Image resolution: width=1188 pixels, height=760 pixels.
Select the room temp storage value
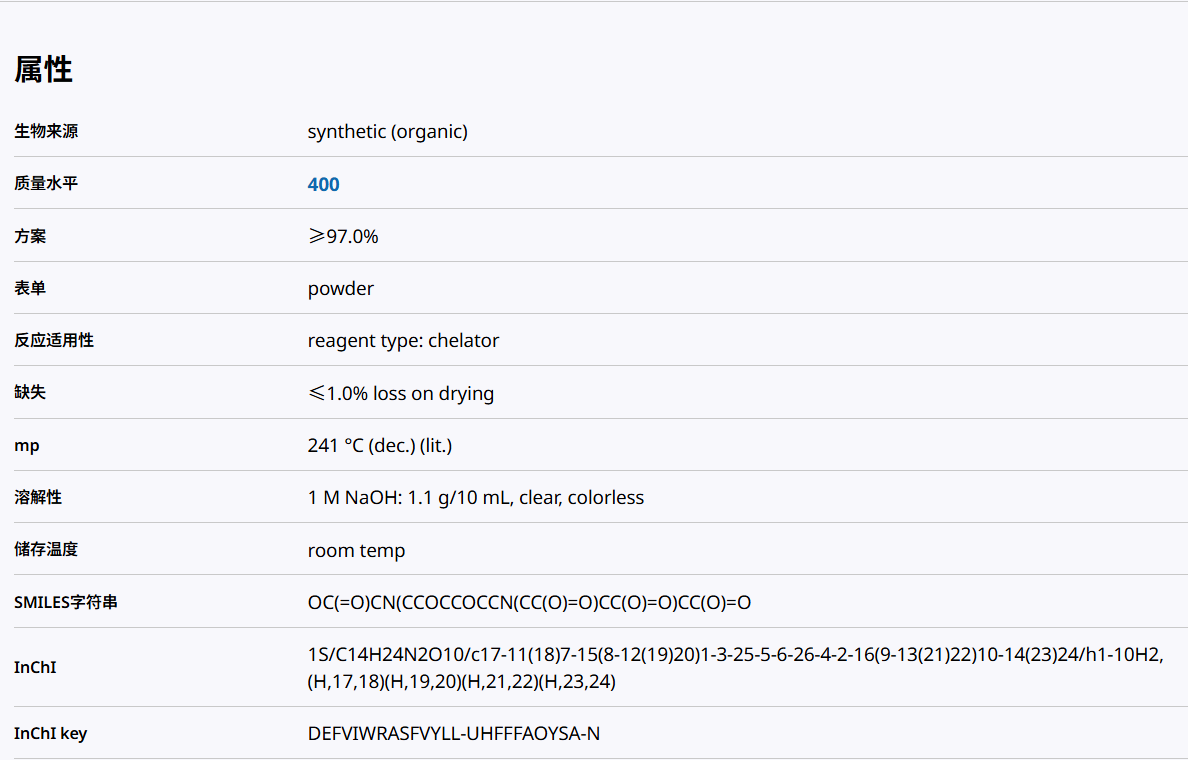click(x=356, y=550)
